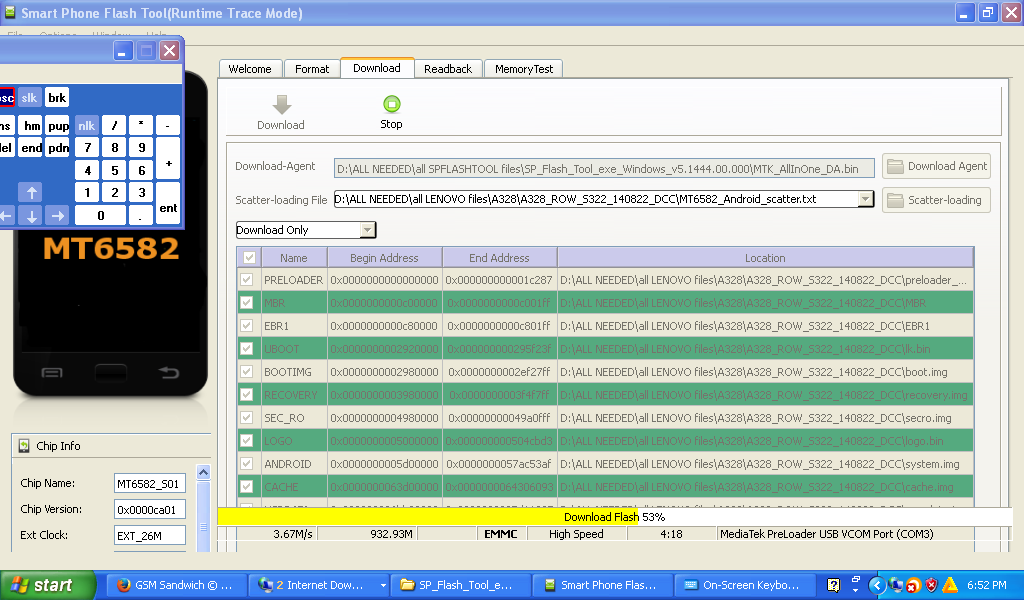Click the plus key on numeric keypad
Screen dimensions: 1024x600
(168, 159)
